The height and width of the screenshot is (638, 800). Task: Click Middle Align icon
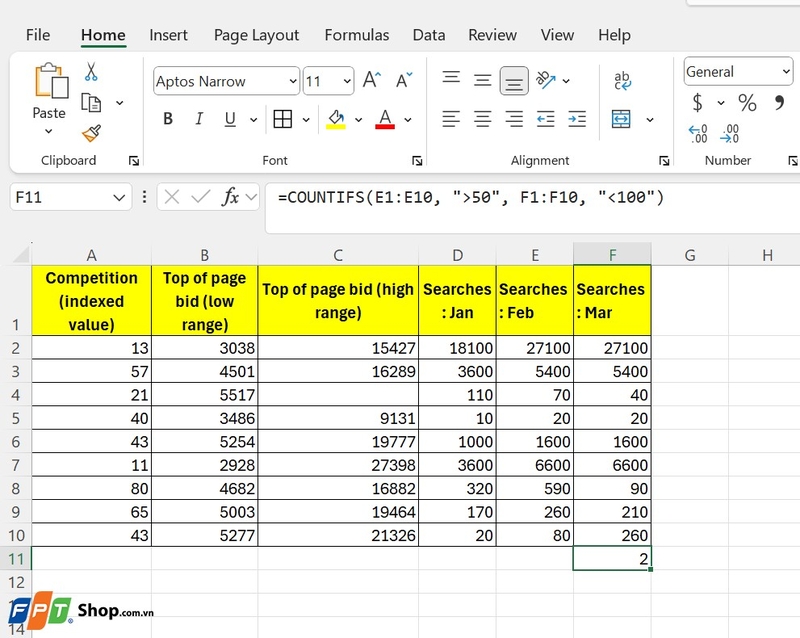[x=482, y=80]
